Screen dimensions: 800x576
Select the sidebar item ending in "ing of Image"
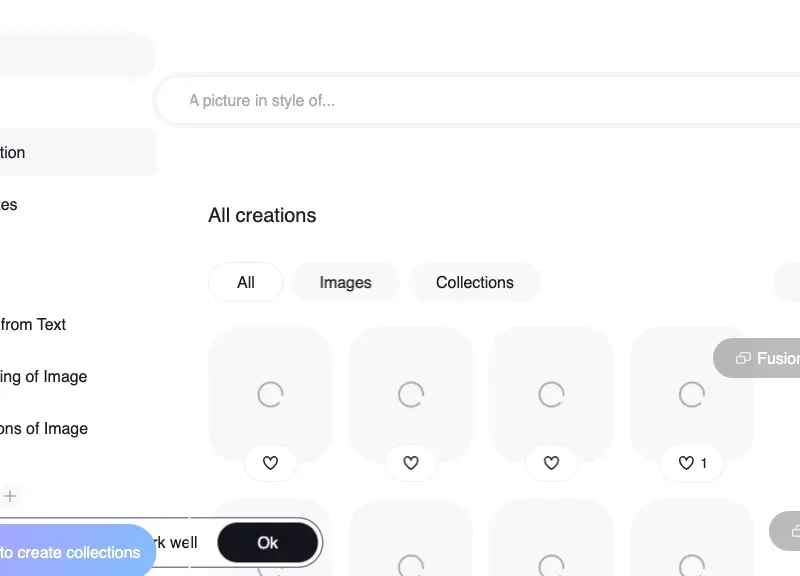coord(43,376)
